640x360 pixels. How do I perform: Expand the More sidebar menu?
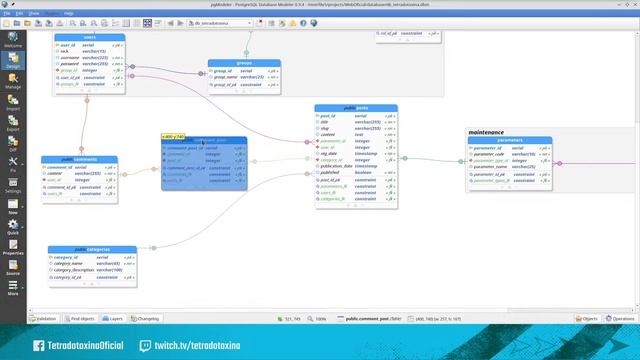(13, 288)
